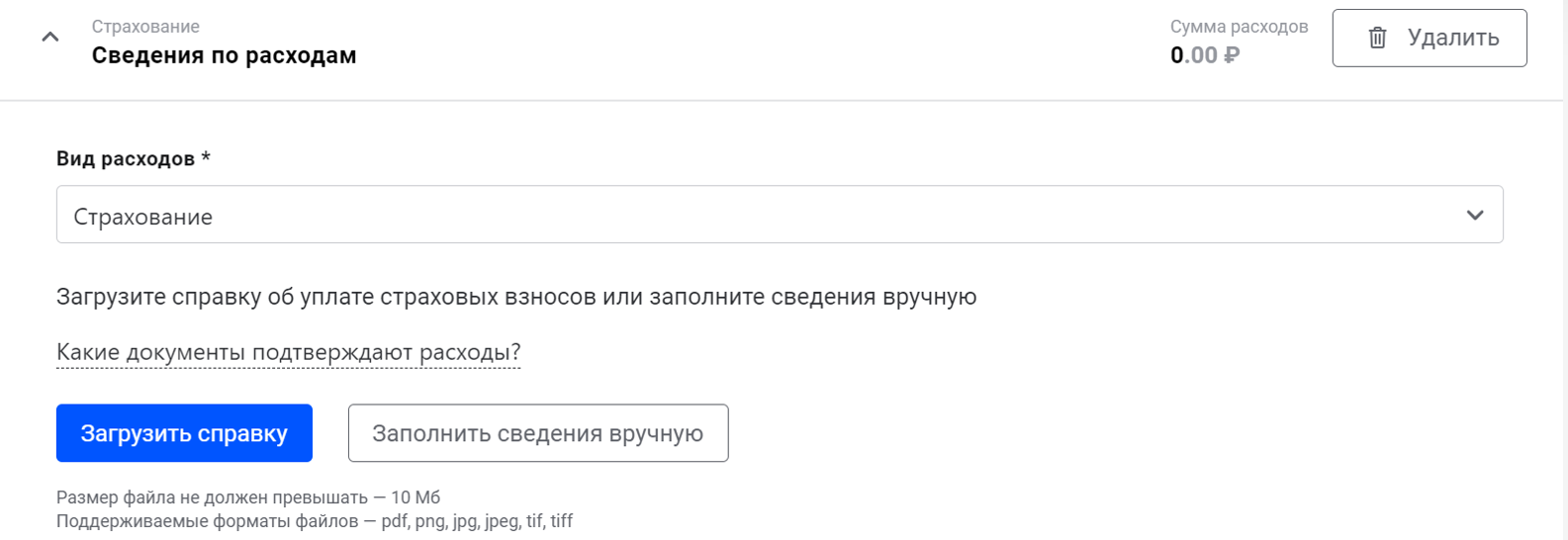Collapse the Сведения по расходам section chevron
Image resolution: width=1568 pixels, height=540 pixels.
(x=50, y=38)
